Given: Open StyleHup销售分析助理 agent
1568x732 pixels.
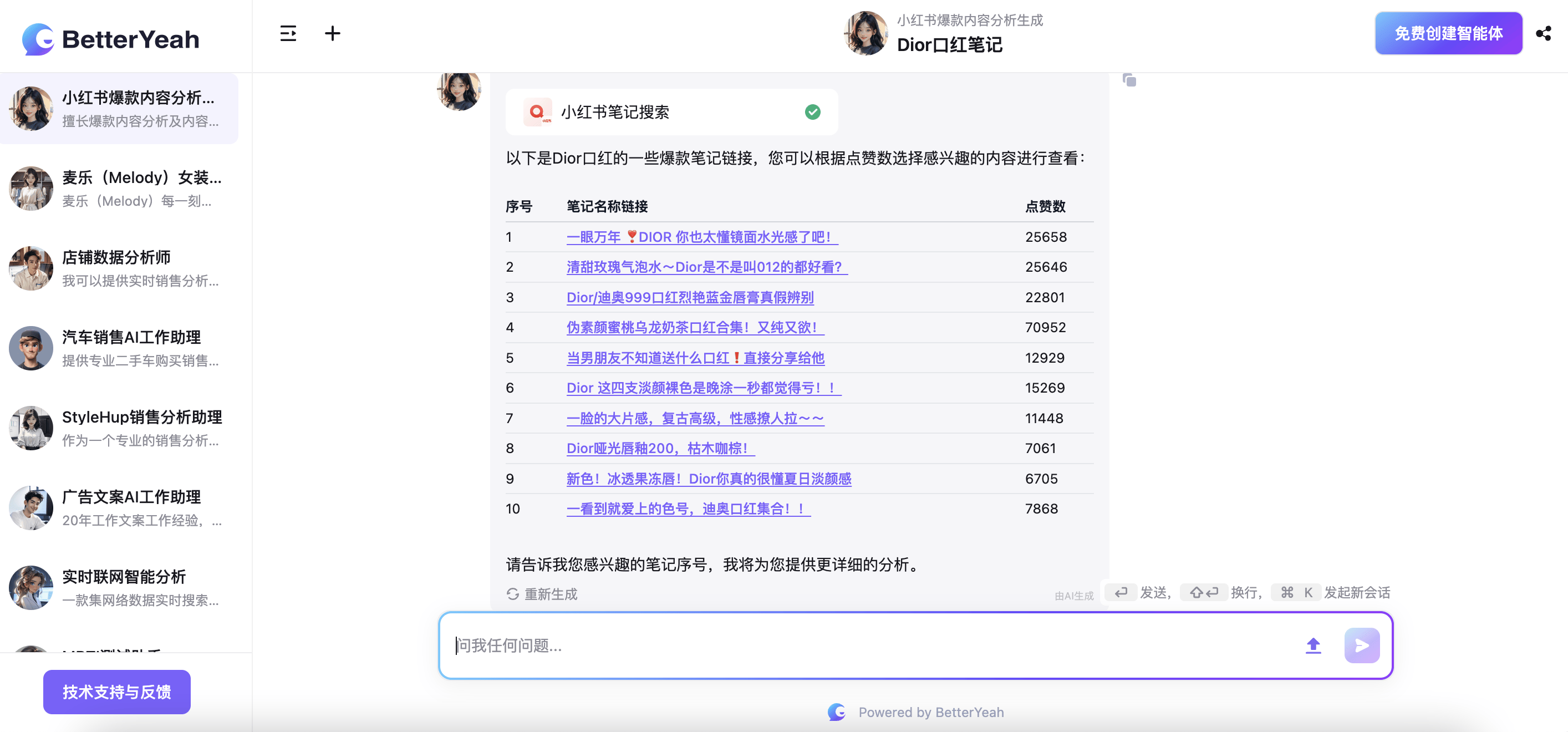Looking at the screenshot, I should pyautogui.click(x=119, y=428).
